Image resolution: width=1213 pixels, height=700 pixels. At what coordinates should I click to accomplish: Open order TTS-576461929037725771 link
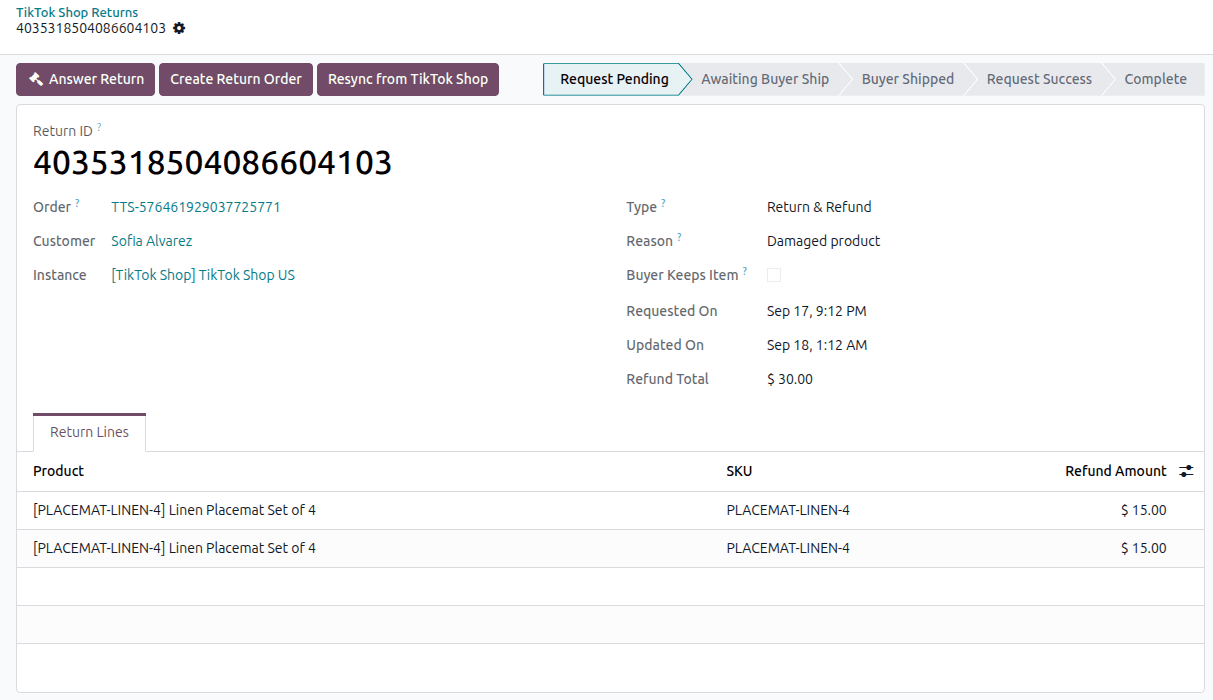[x=196, y=207]
